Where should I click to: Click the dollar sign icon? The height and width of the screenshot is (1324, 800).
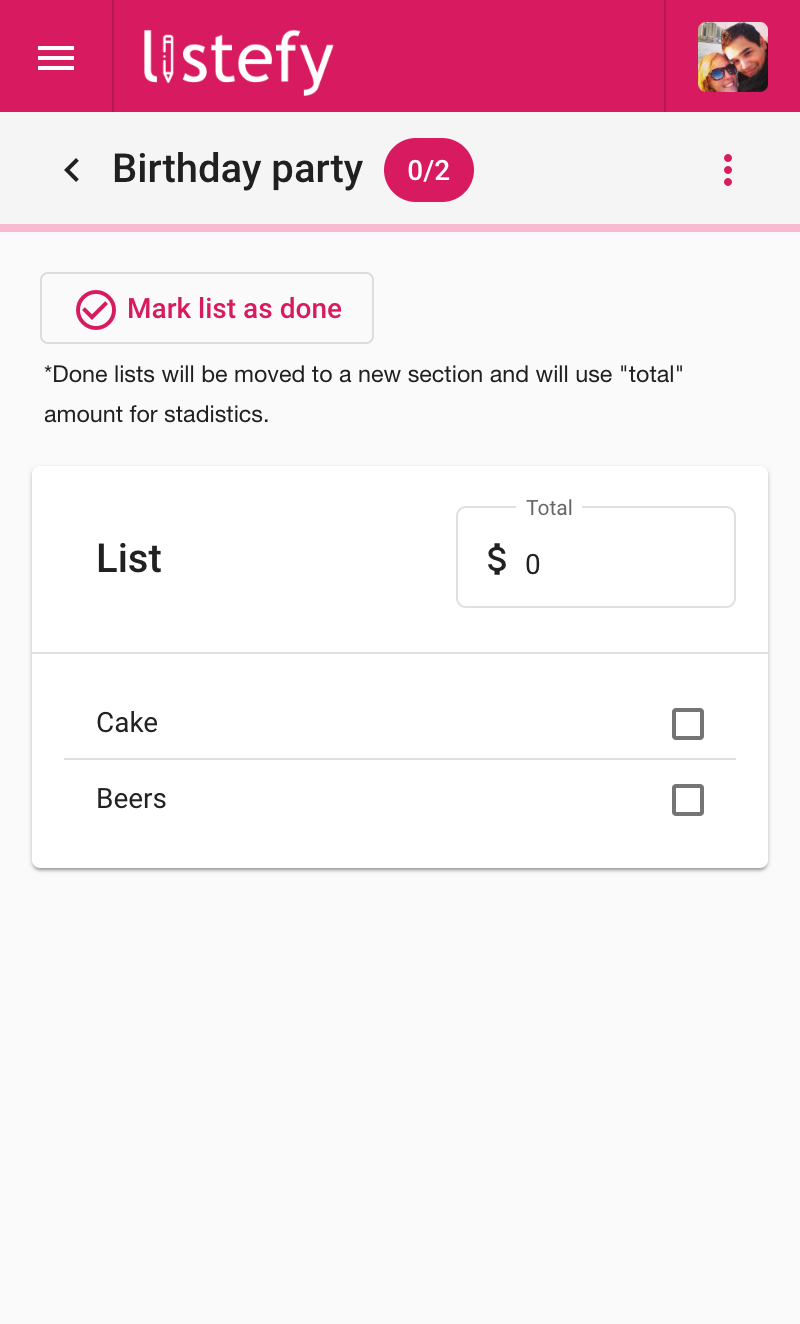click(x=496, y=560)
